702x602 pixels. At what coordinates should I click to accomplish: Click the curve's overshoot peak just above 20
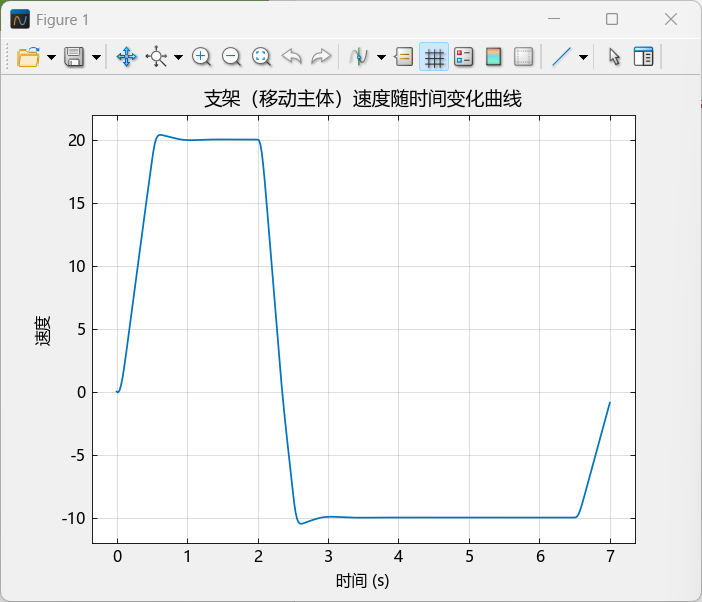pos(160,135)
